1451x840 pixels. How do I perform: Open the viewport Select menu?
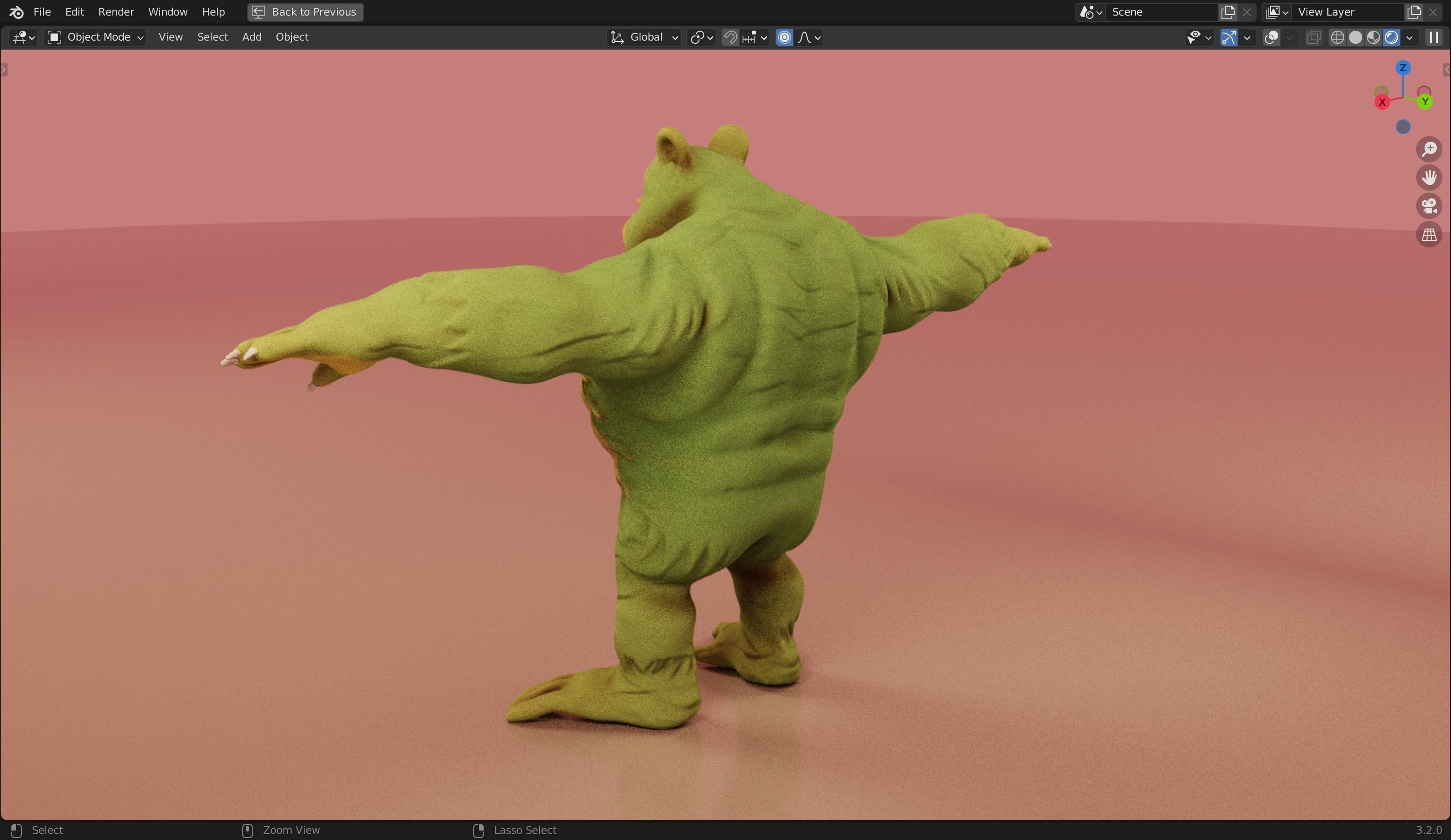(213, 37)
